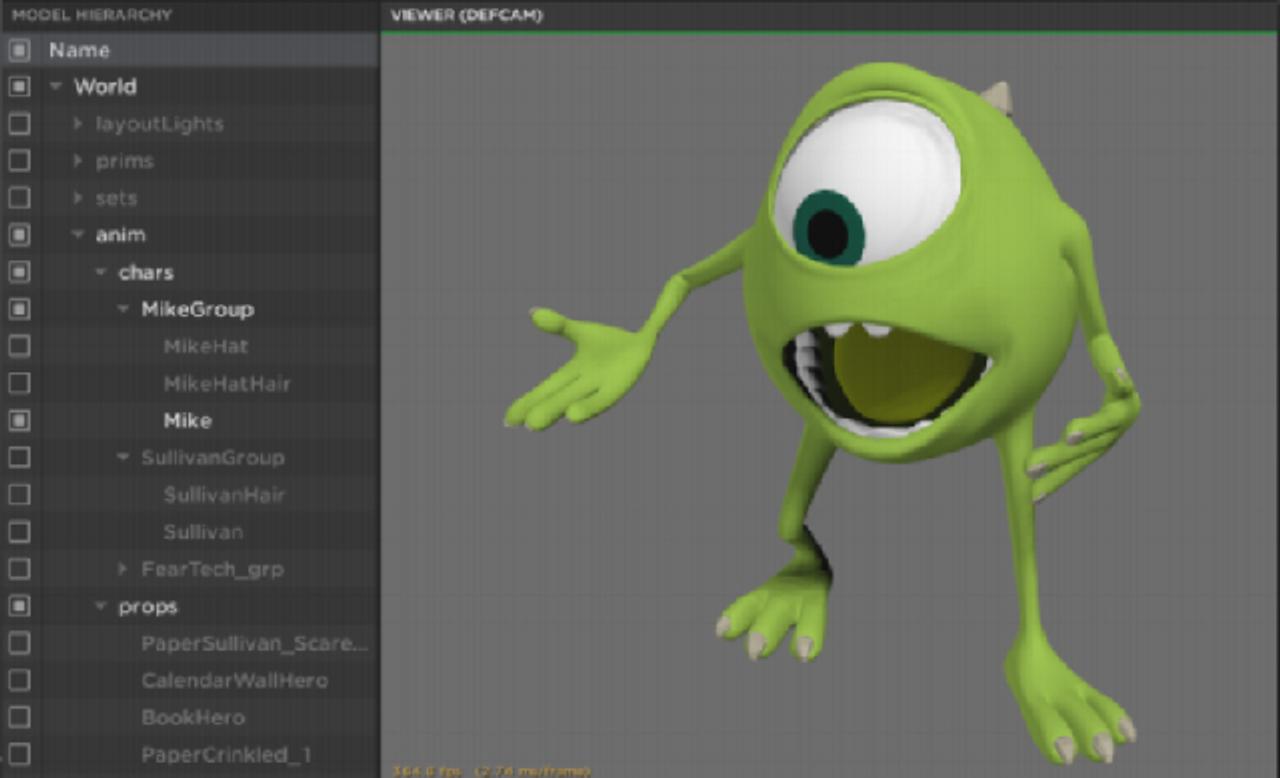Image resolution: width=1280 pixels, height=778 pixels.
Task: Toggle the checkbox next to World
Action: 19,87
